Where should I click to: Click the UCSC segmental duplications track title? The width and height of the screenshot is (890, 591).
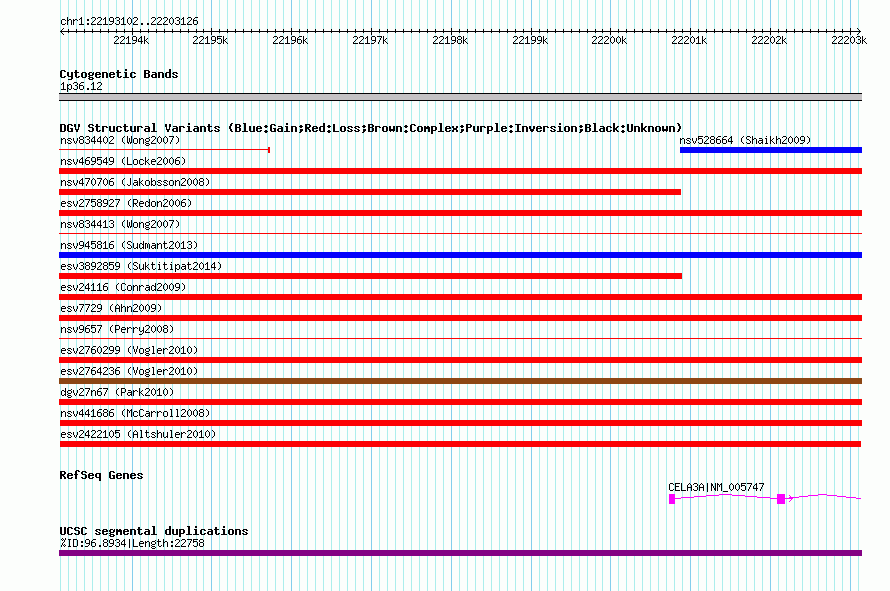click(154, 531)
